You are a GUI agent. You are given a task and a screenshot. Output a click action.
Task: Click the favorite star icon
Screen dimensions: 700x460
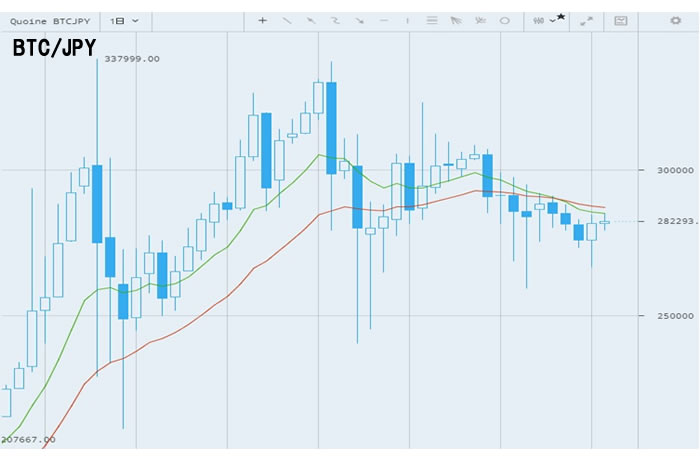(x=561, y=17)
